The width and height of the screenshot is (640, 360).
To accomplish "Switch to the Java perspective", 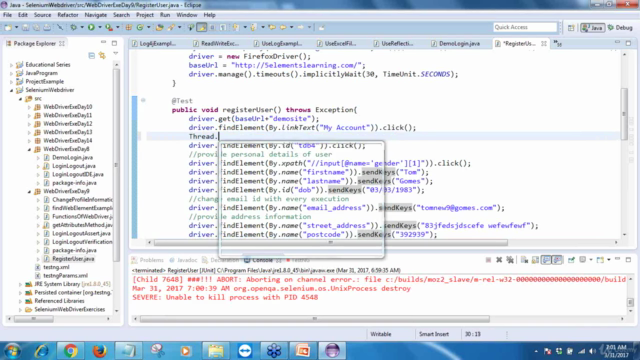I will pos(593,27).
